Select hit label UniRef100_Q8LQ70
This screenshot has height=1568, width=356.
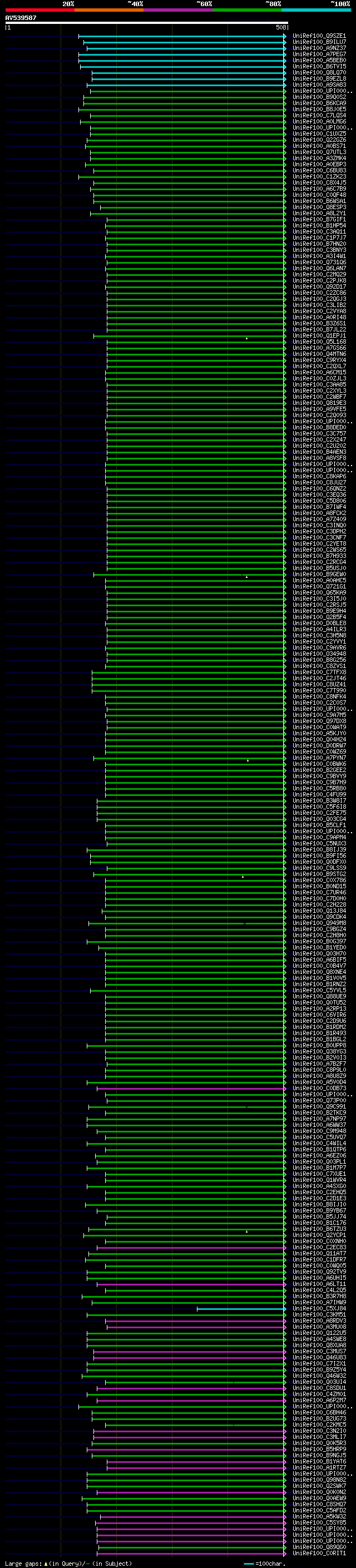coord(319,72)
